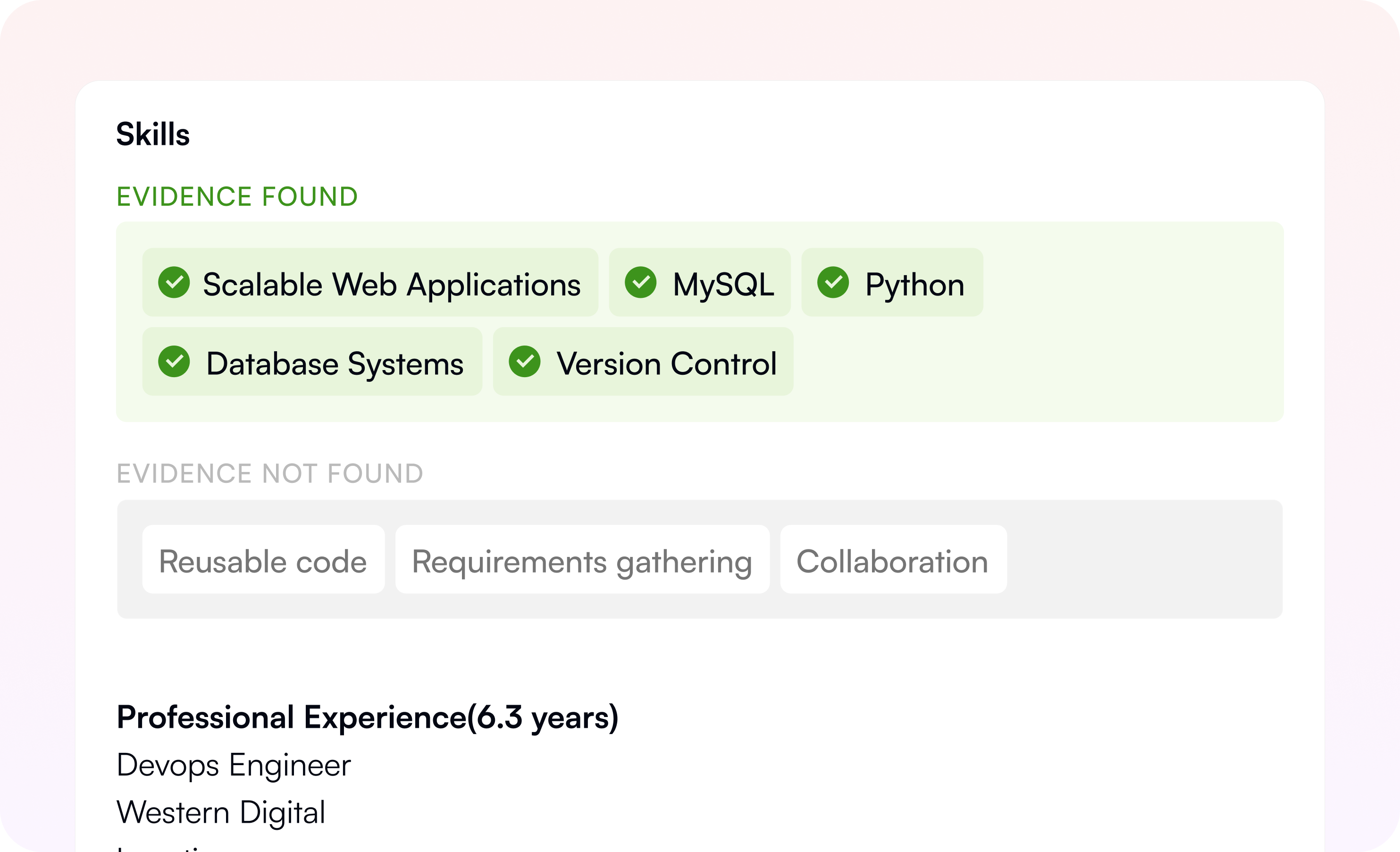
Task: Click the Reusable code chip
Action: click(x=263, y=561)
